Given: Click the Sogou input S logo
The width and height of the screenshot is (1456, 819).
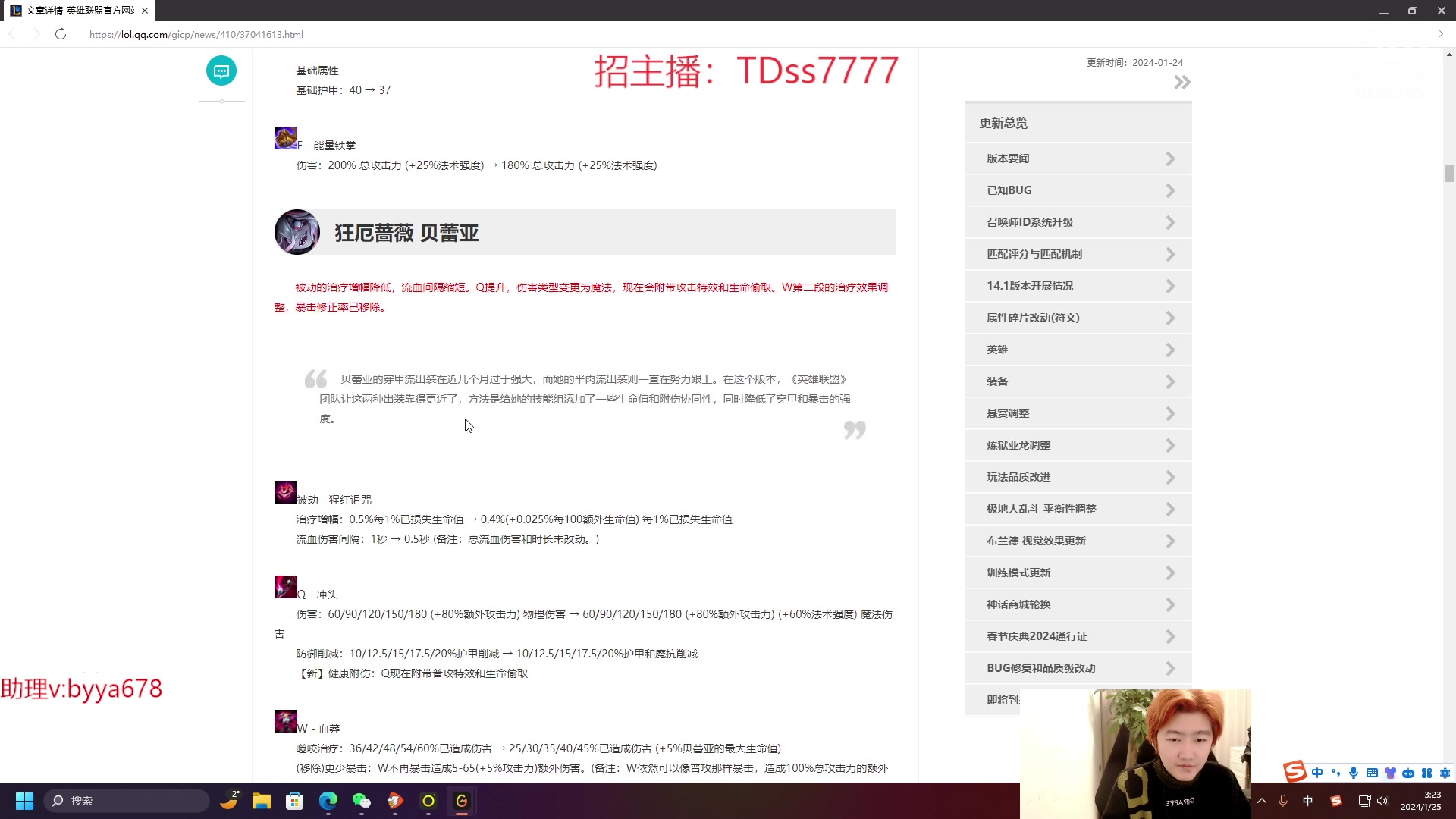Looking at the screenshot, I should (x=1294, y=772).
